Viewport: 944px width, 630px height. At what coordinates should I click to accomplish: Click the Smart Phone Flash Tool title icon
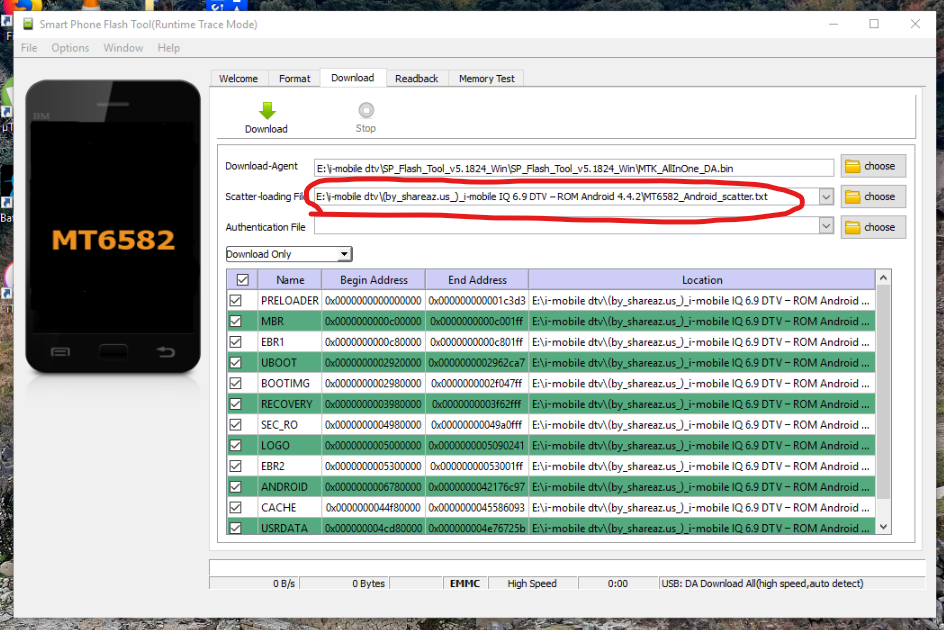coord(28,24)
